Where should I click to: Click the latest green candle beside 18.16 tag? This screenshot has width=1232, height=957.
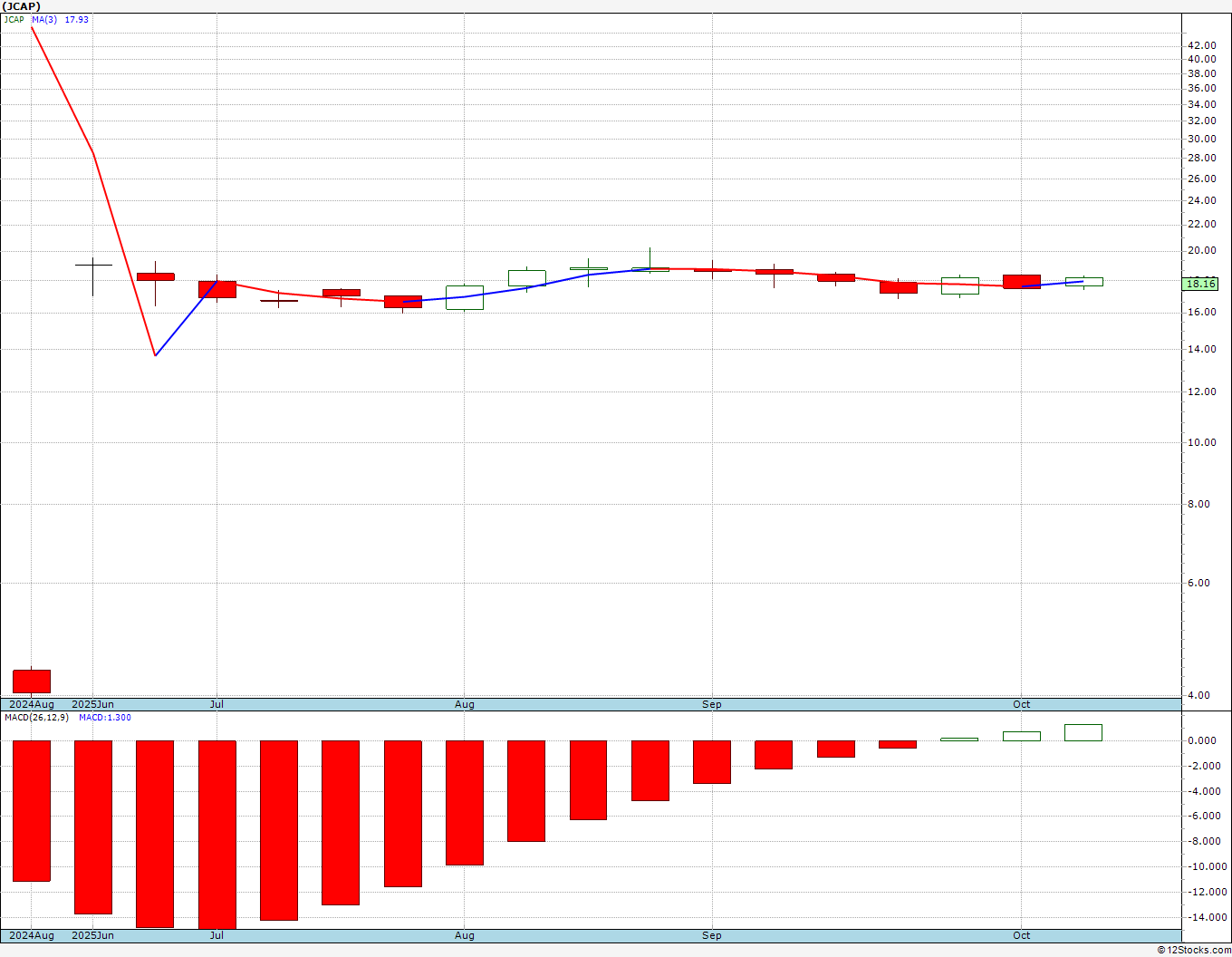tap(1083, 282)
